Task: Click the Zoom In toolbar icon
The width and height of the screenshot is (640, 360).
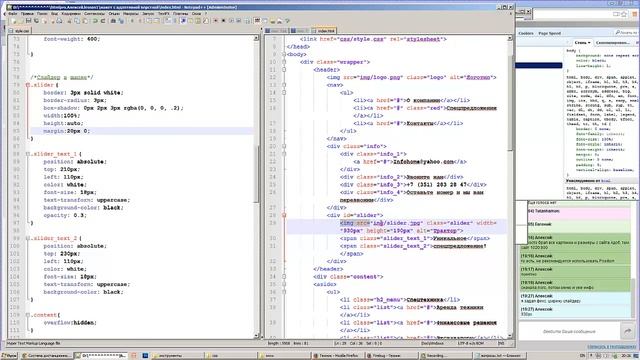Action: [132, 20]
